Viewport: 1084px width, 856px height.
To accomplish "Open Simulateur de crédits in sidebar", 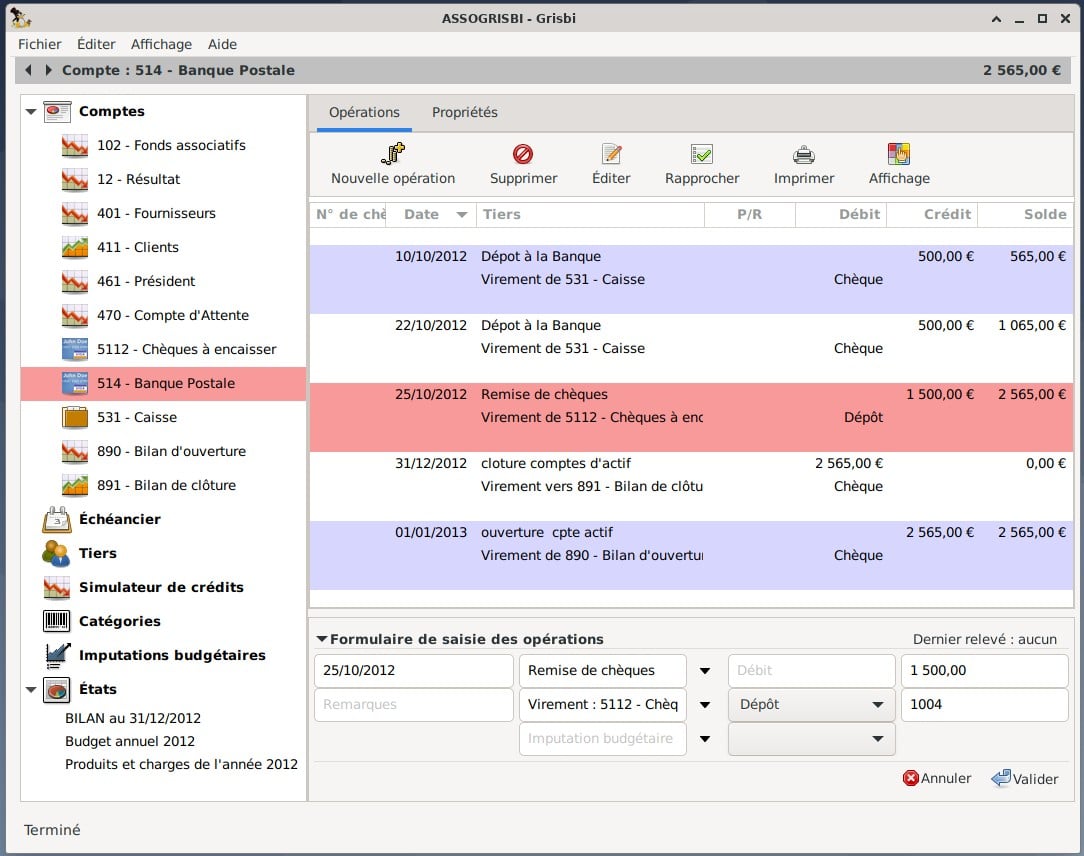I will point(161,587).
